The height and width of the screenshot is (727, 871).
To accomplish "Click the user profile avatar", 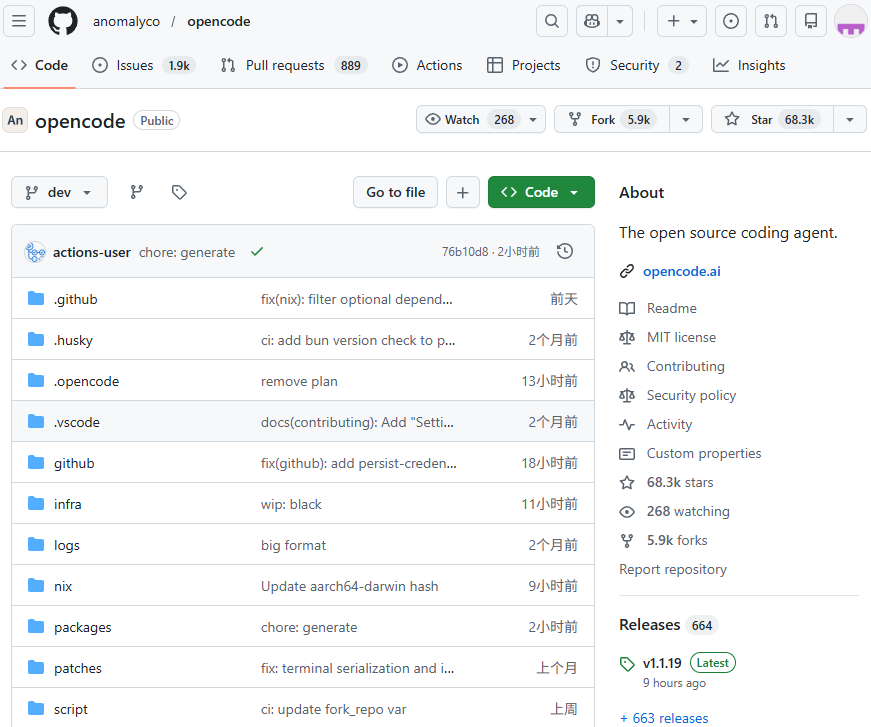I will point(850,21).
